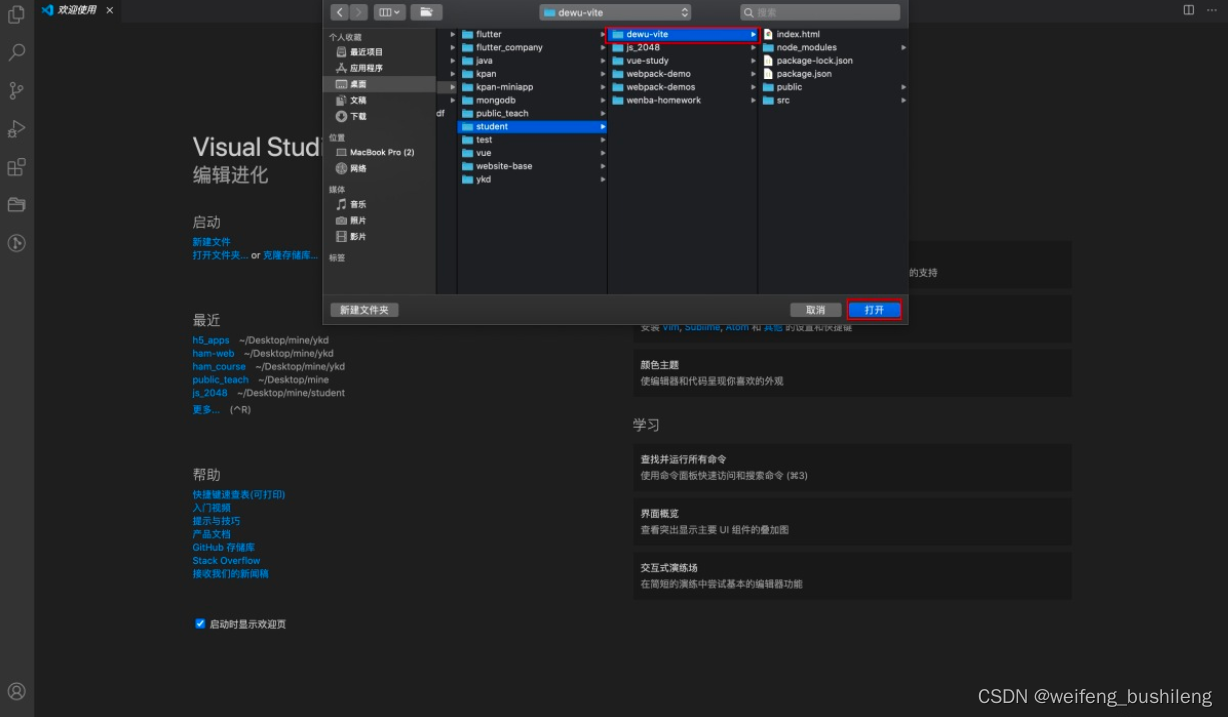Click the 取消 button
Viewport: 1228px width, 717px height.
tap(815, 310)
